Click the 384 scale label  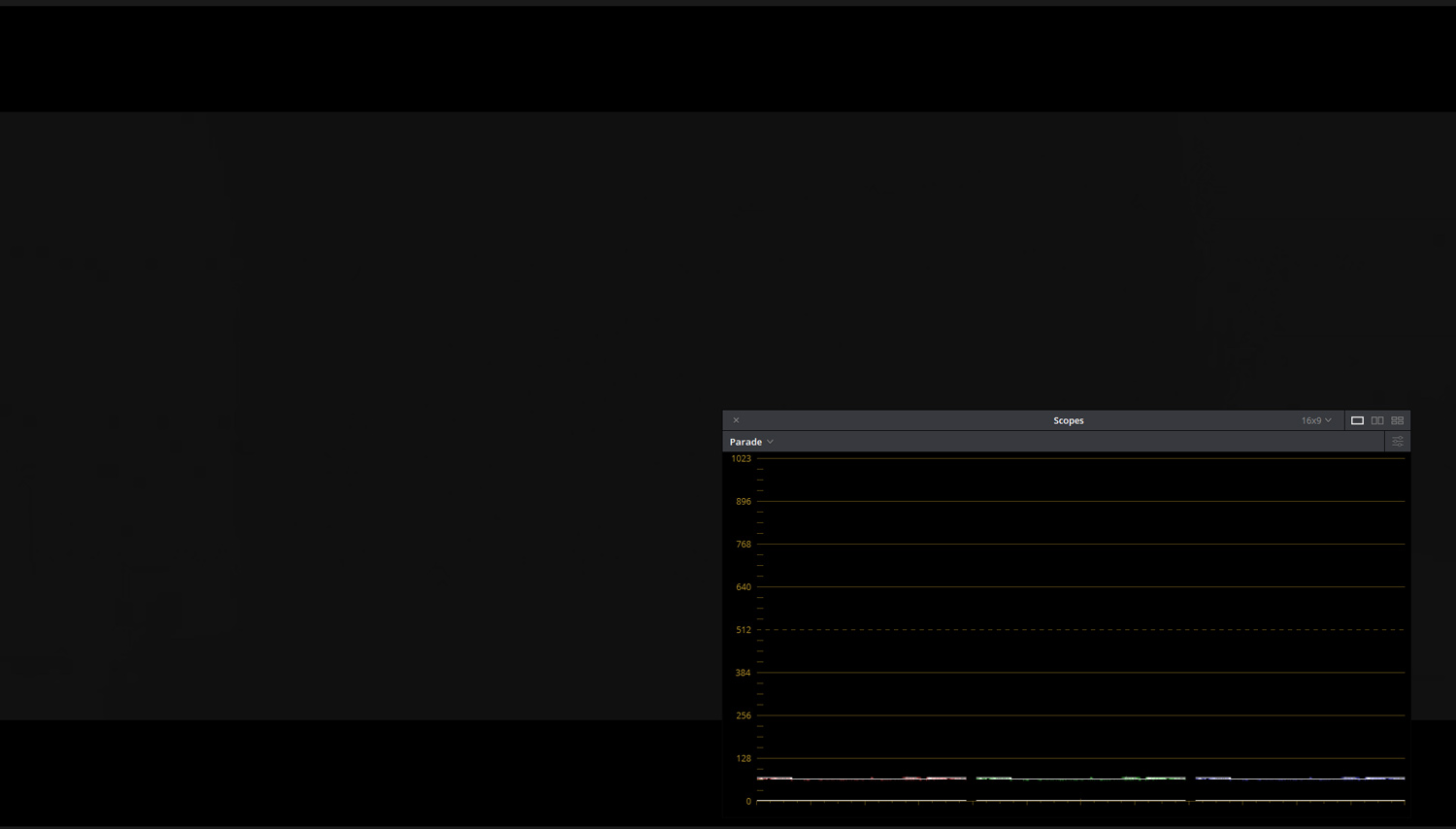[x=744, y=673]
